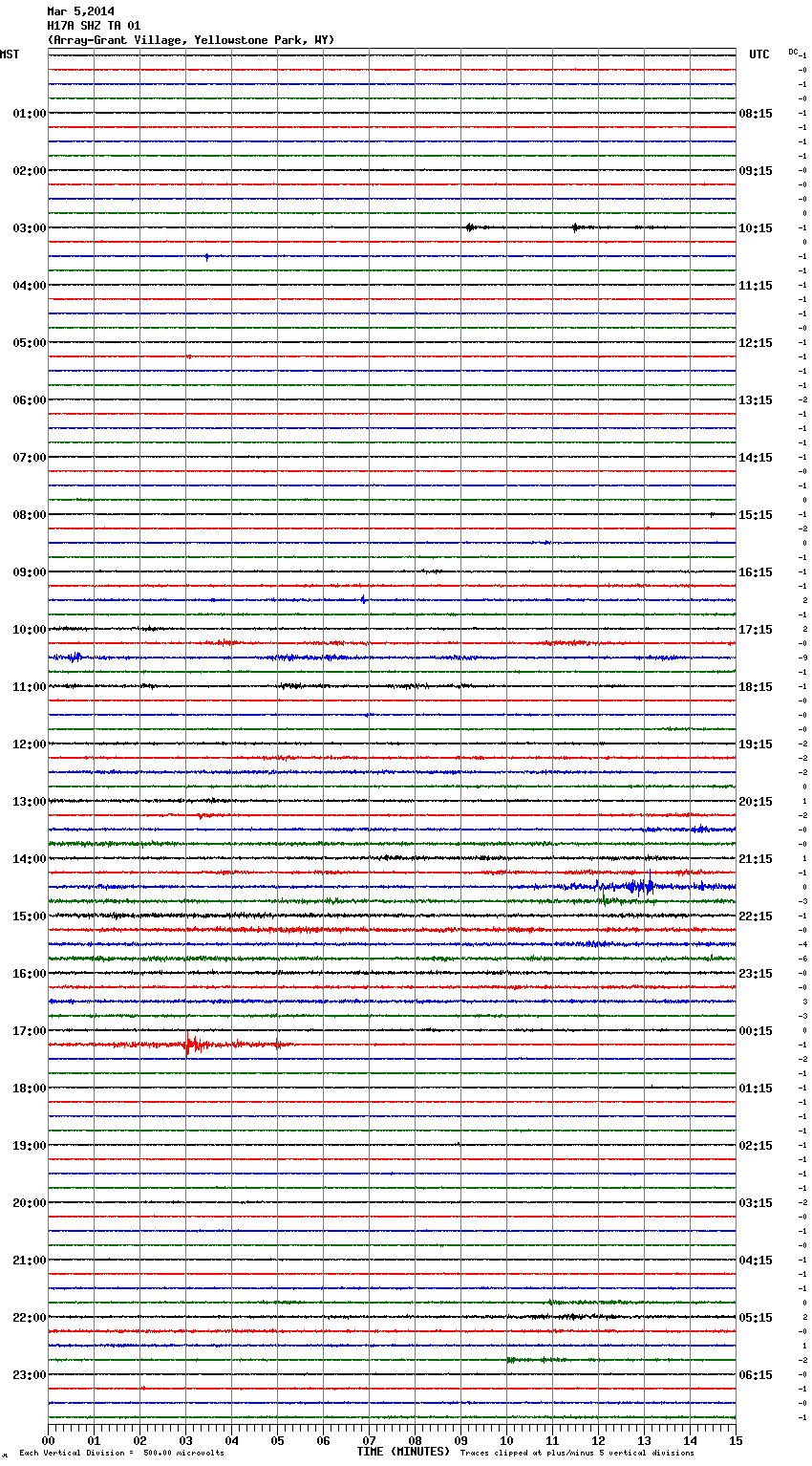Click the first black event on 03:00 trace

click(x=469, y=227)
